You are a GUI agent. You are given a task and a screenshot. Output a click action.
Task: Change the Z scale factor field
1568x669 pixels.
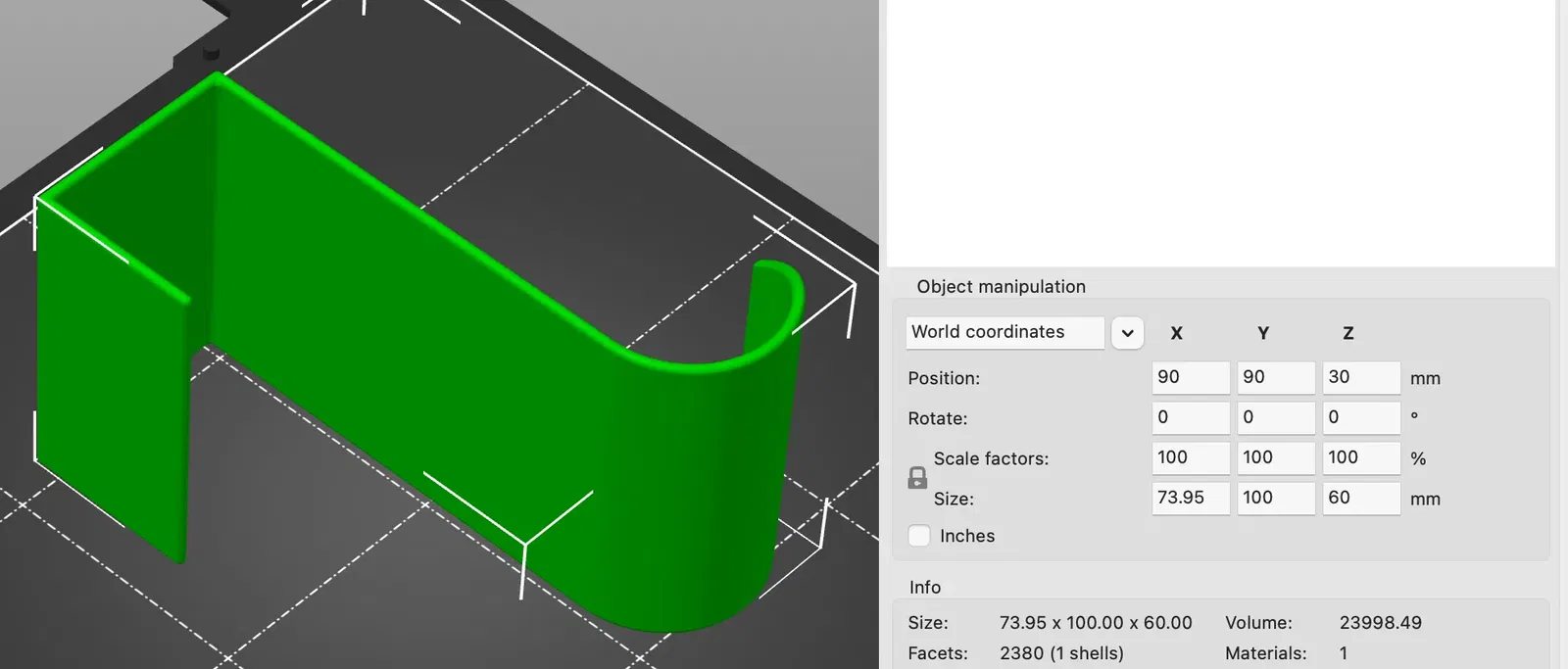(x=1361, y=457)
